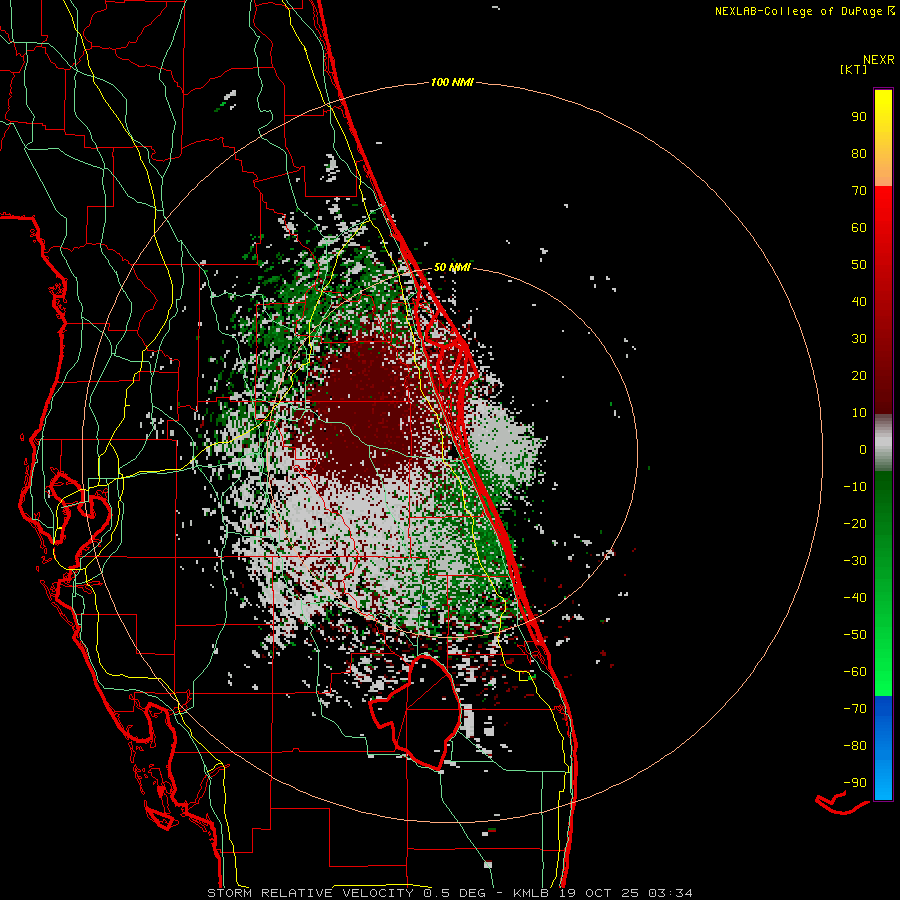
Task: Click the -70 value on the velocity scale
Action: pyautogui.click(x=855, y=709)
